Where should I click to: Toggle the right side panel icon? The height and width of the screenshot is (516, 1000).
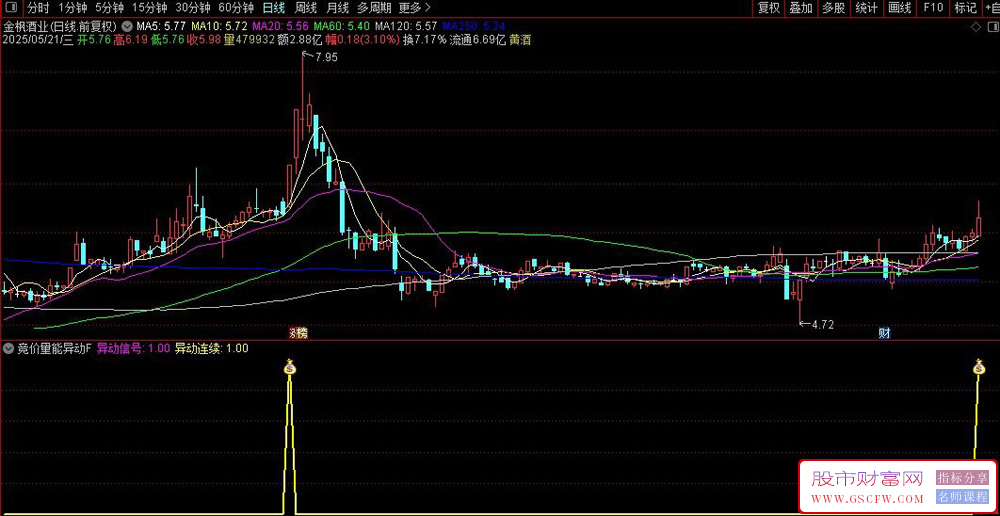click(x=992, y=27)
